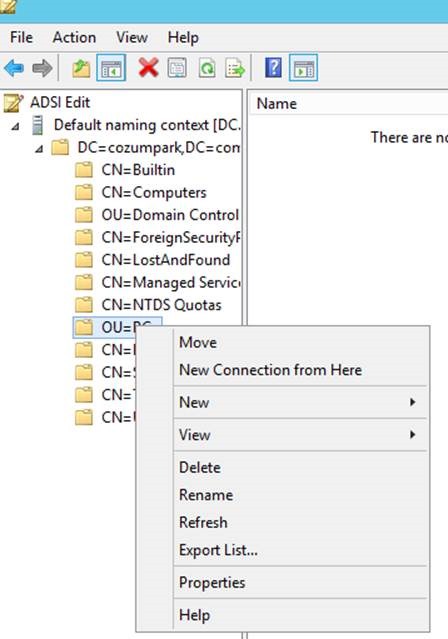The height and width of the screenshot is (639, 448).
Task: Open the blue Help question mark icon
Action: (x=273, y=68)
